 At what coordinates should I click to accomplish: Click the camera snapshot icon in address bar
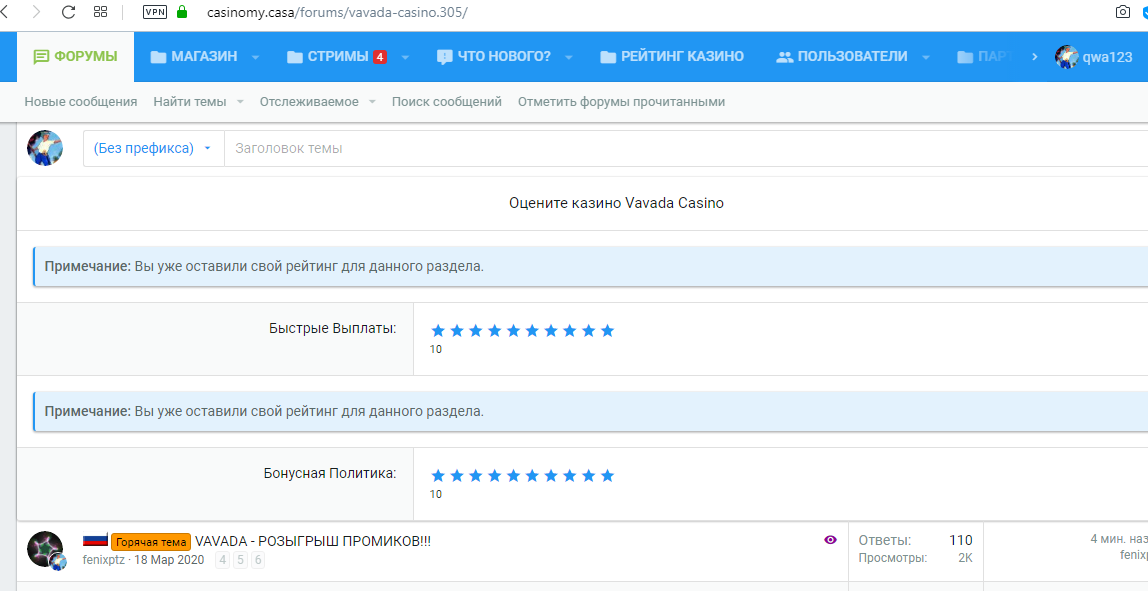(x=1122, y=12)
